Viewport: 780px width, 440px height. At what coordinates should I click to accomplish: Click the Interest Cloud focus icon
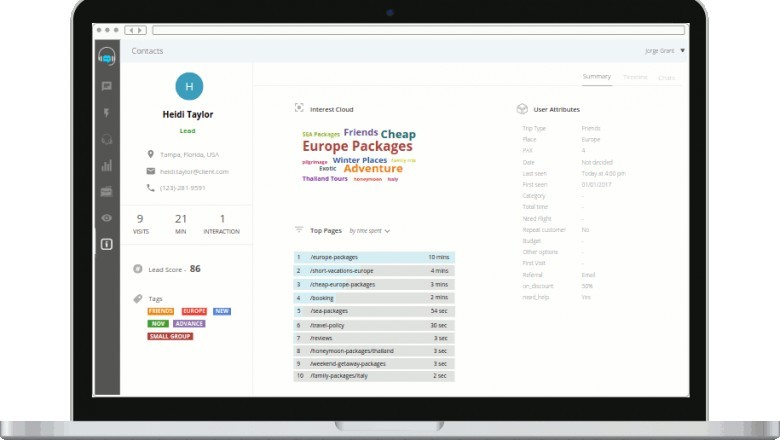[299, 109]
